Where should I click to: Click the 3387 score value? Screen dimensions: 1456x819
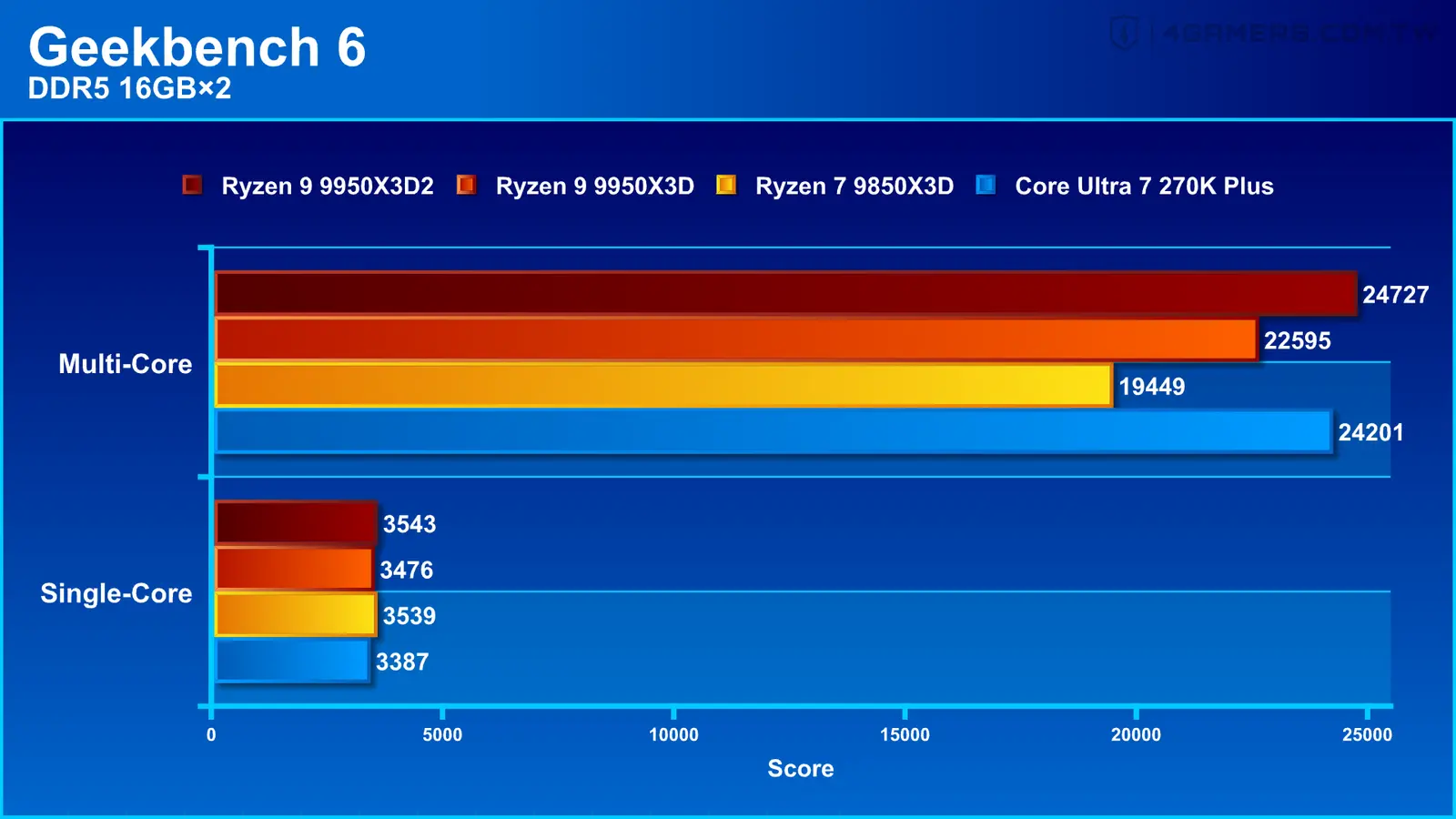(402, 662)
